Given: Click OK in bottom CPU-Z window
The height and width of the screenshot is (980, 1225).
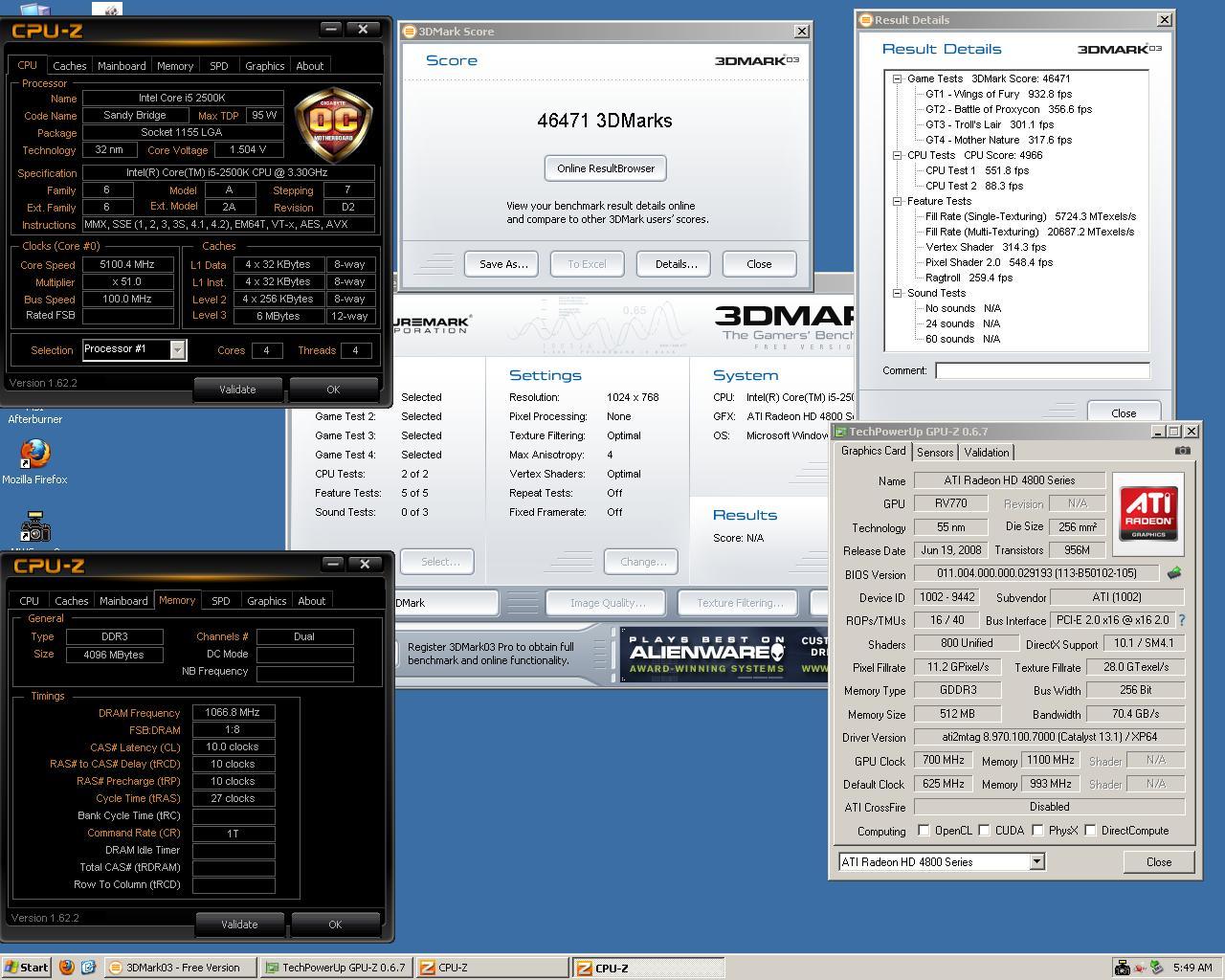Looking at the screenshot, I should point(335,924).
